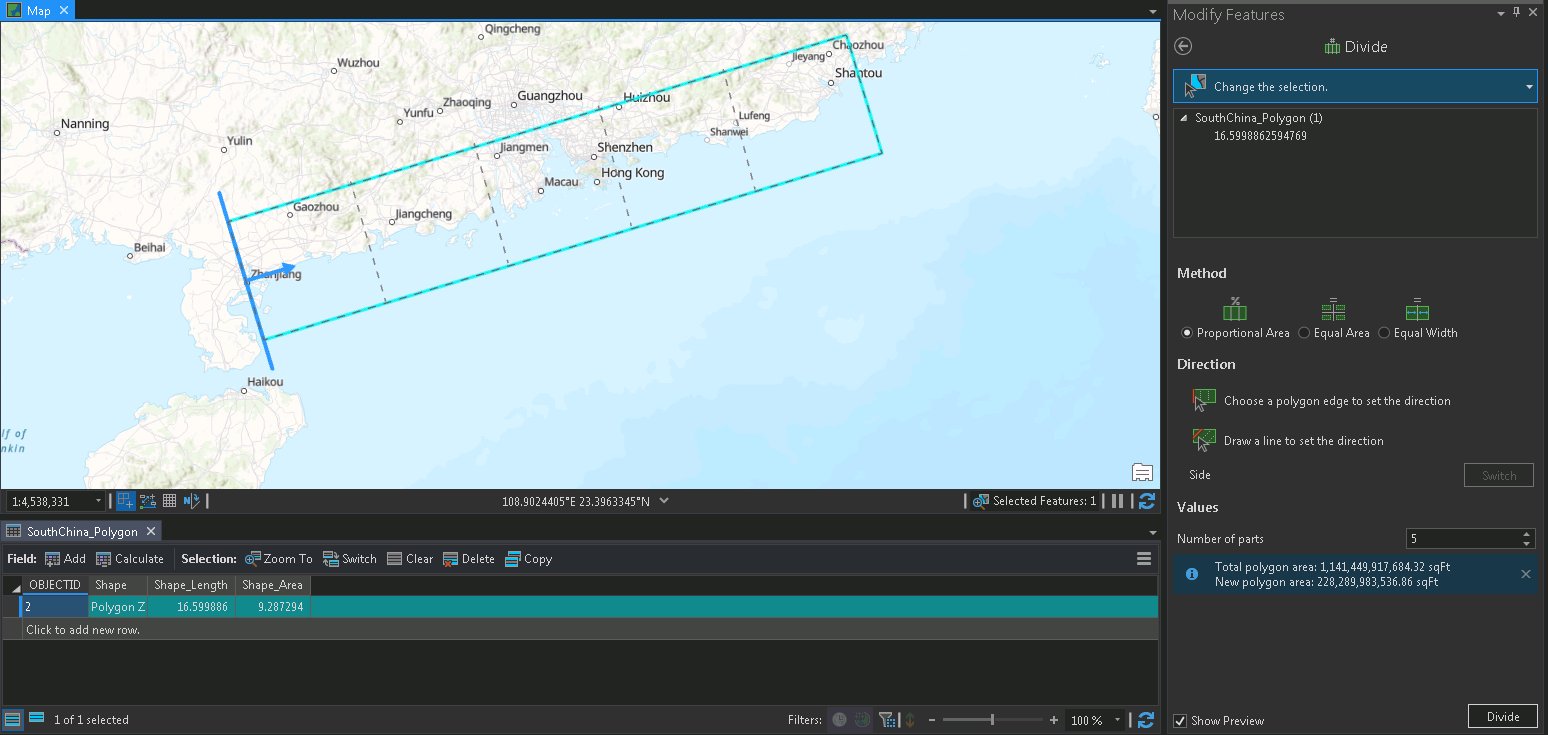Click the north direction correction icon

click(192, 501)
